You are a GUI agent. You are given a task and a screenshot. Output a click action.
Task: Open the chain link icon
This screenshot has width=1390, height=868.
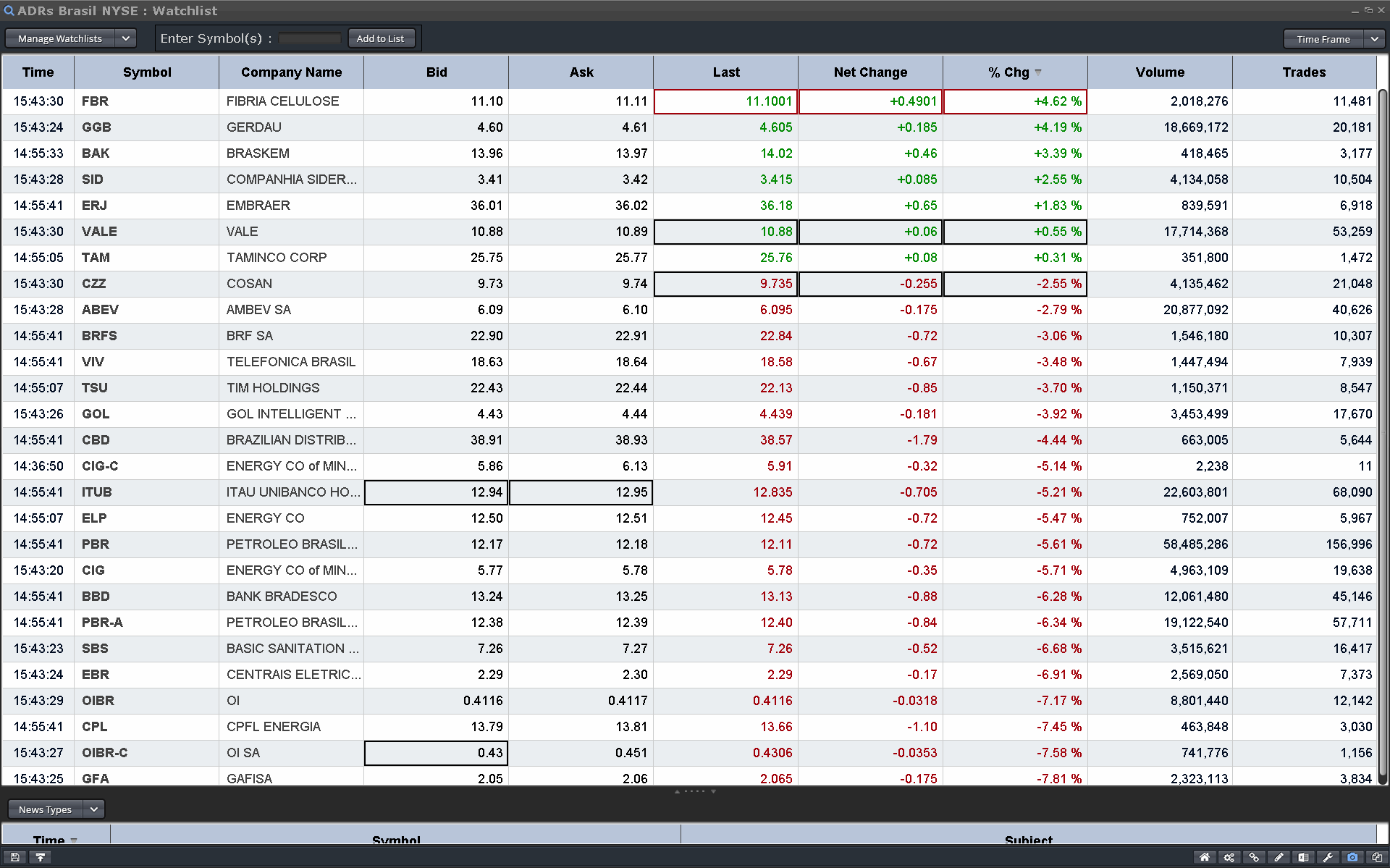point(1254,857)
